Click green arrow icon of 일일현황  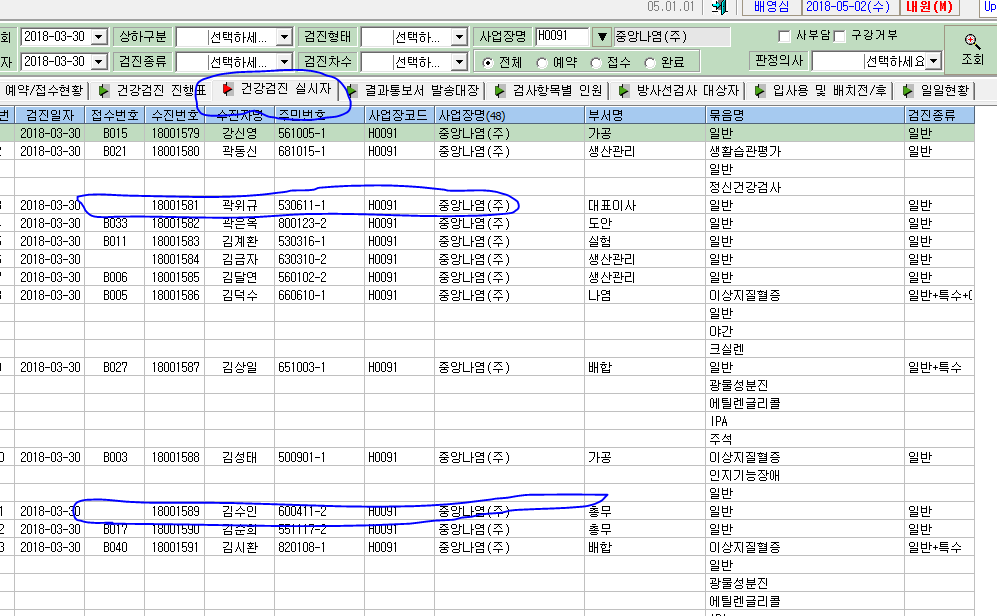tap(908, 91)
